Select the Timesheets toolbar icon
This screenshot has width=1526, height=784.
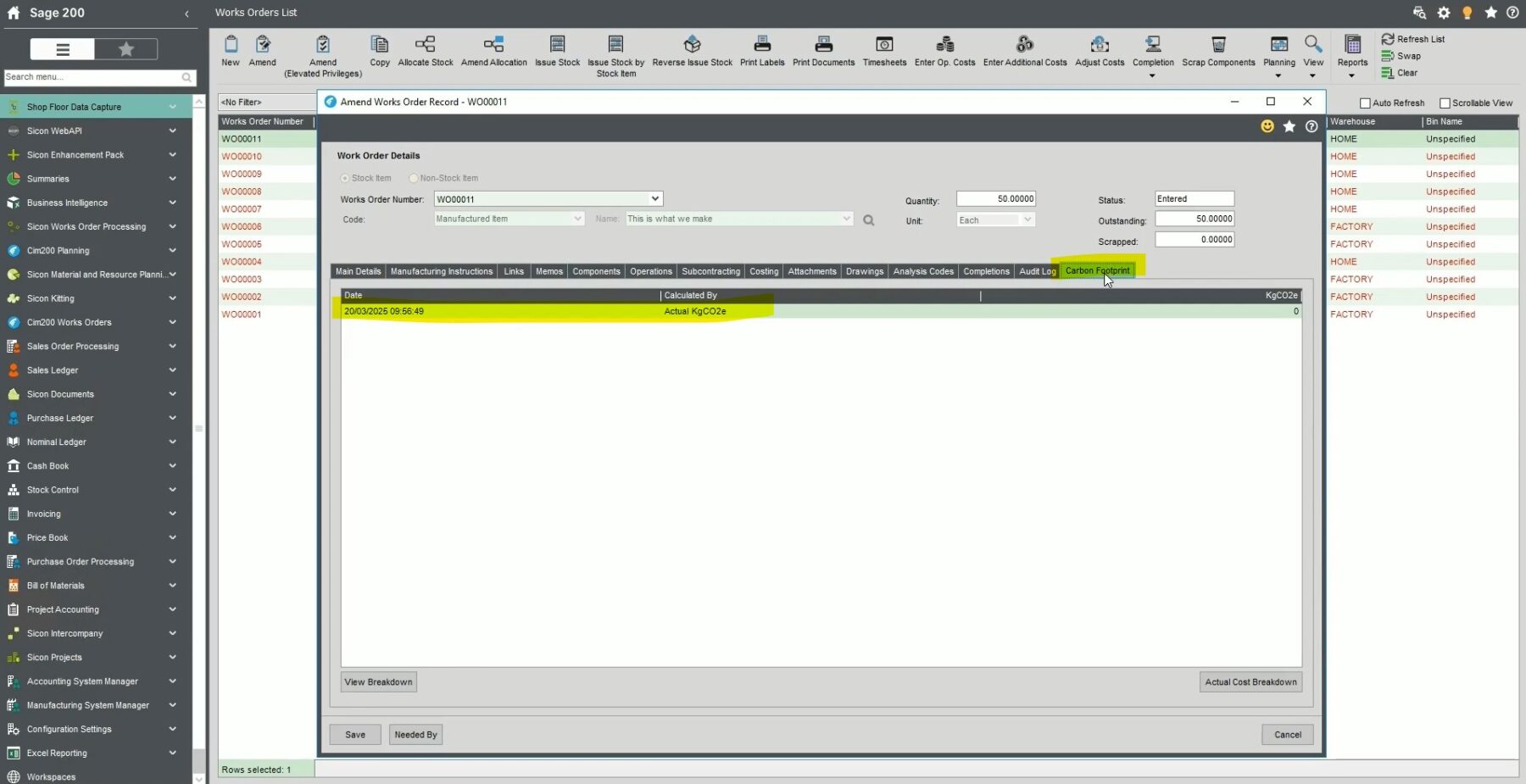pyautogui.click(x=884, y=45)
